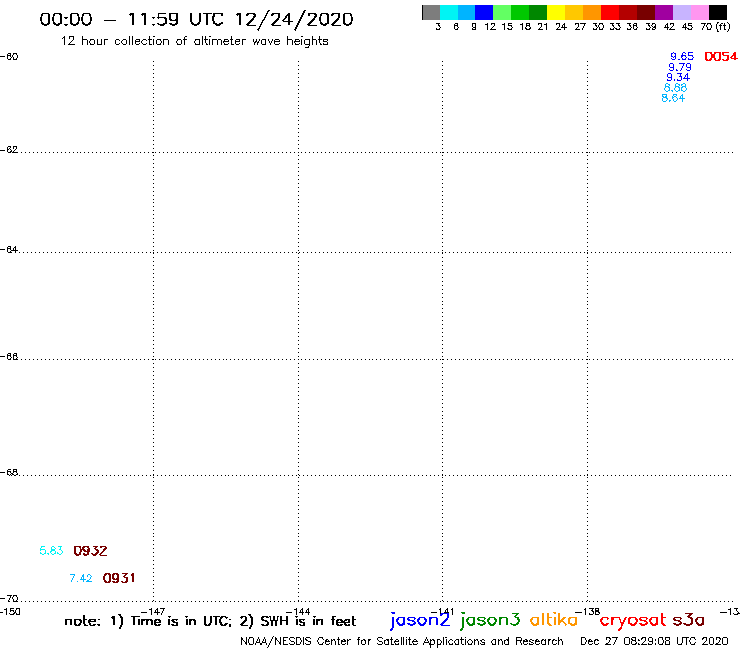Select the wave height value 7.42
Viewport: 740px width, 650px height.
pyautogui.click(x=81, y=578)
